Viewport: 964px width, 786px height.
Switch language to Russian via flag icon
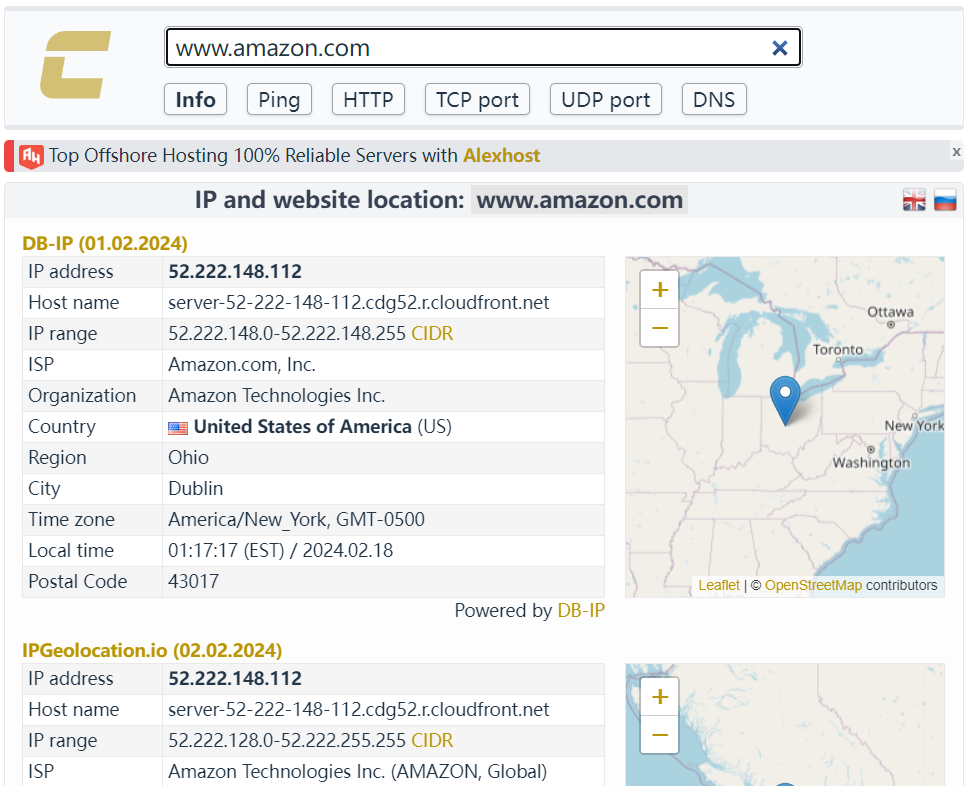(945, 200)
